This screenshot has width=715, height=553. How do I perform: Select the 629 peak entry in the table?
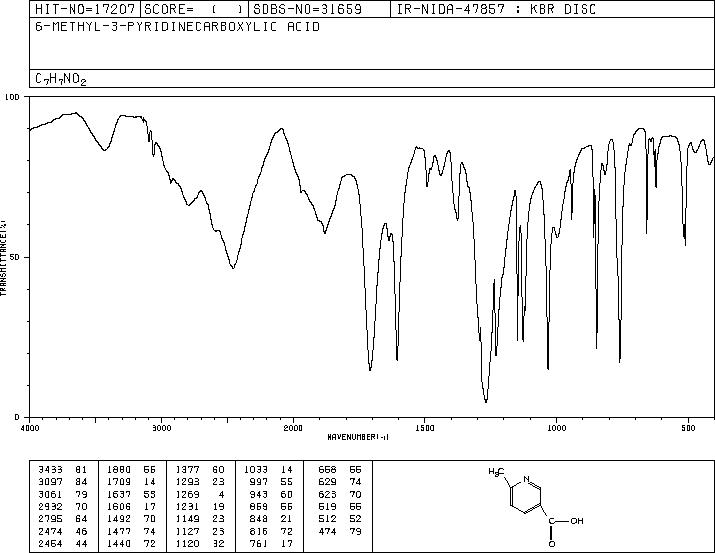340,482
